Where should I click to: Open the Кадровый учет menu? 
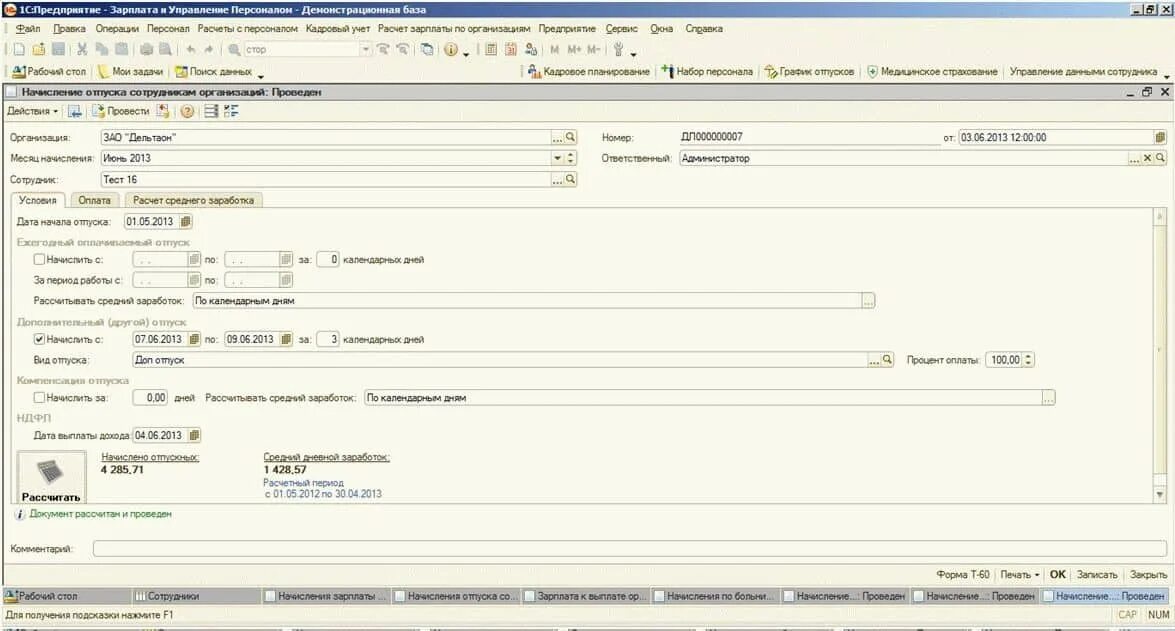(338, 28)
